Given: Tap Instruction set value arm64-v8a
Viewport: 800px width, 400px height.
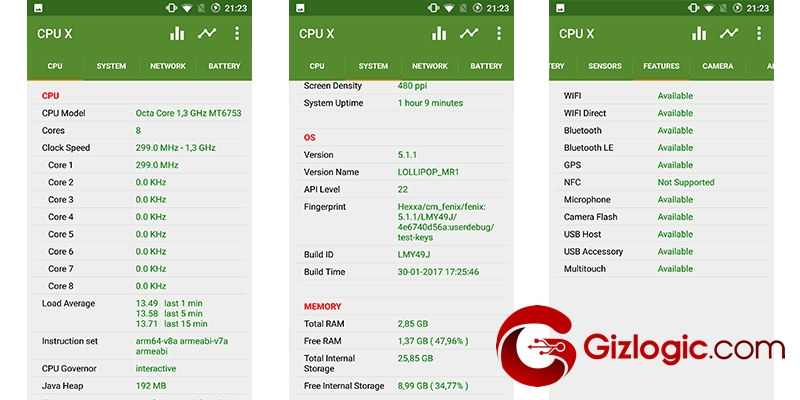Looking at the screenshot, I should click(x=182, y=346).
